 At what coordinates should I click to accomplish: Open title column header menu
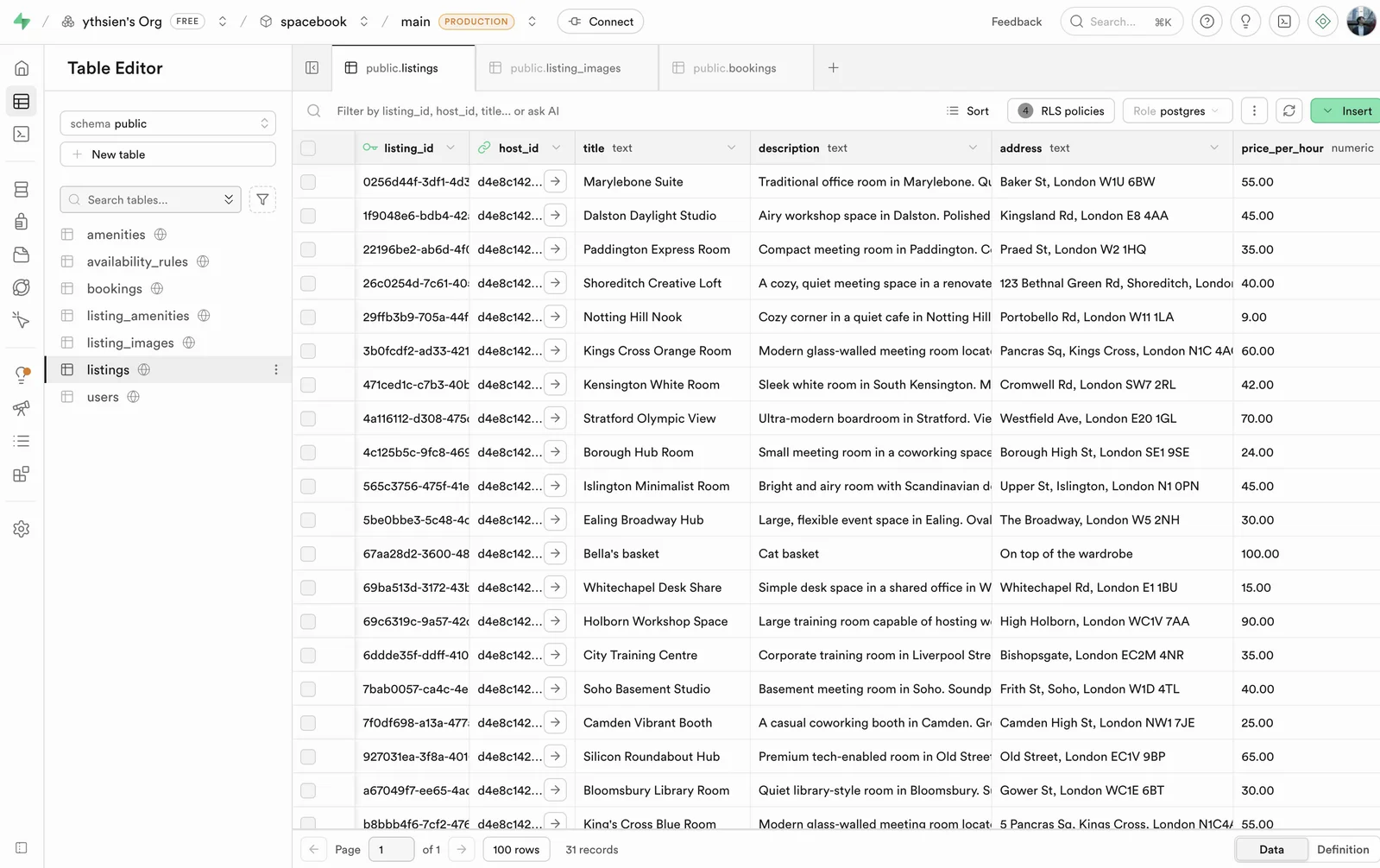point(731,148)
